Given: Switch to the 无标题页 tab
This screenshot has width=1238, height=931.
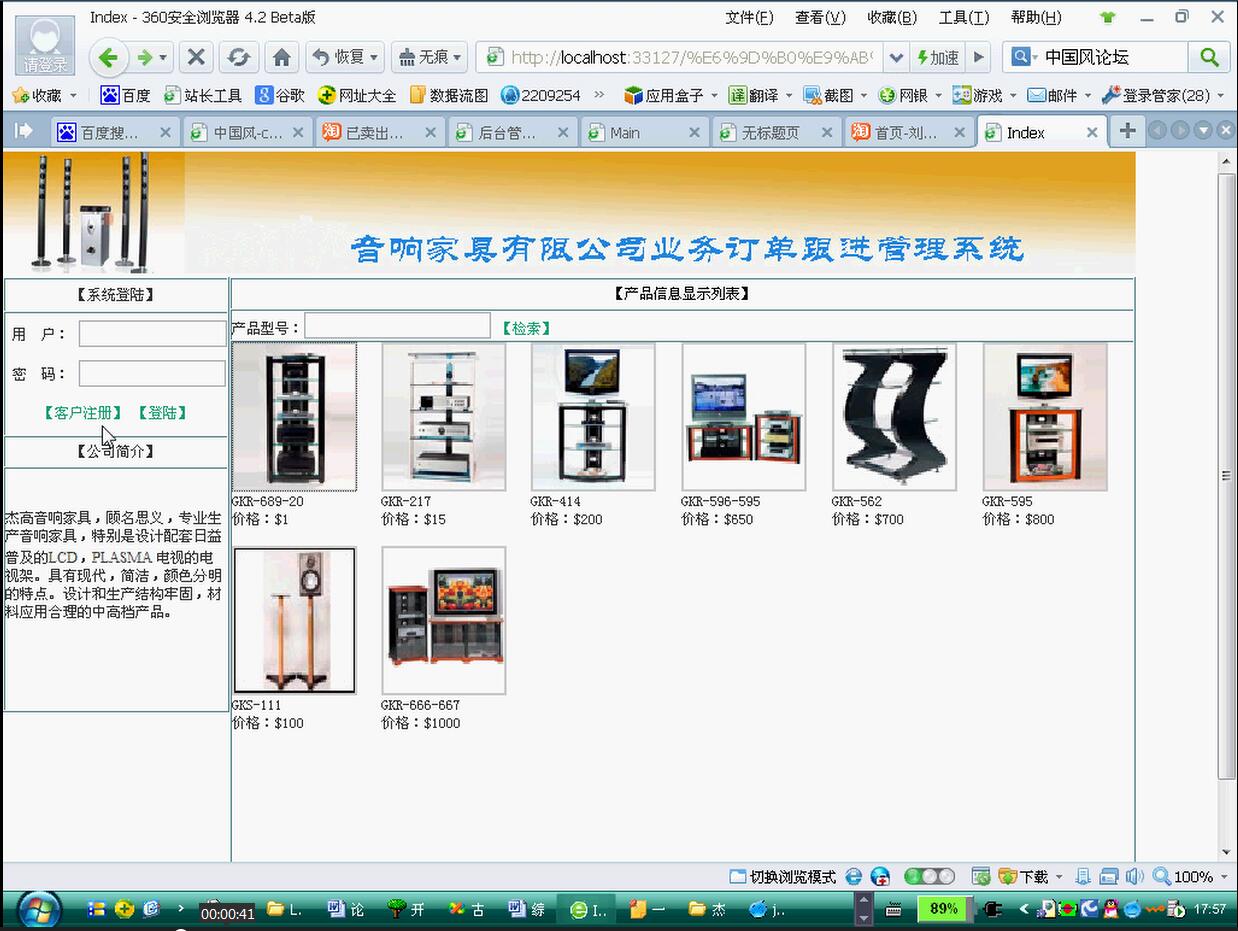Looking at the screenshot, I should tap(775, 132).
